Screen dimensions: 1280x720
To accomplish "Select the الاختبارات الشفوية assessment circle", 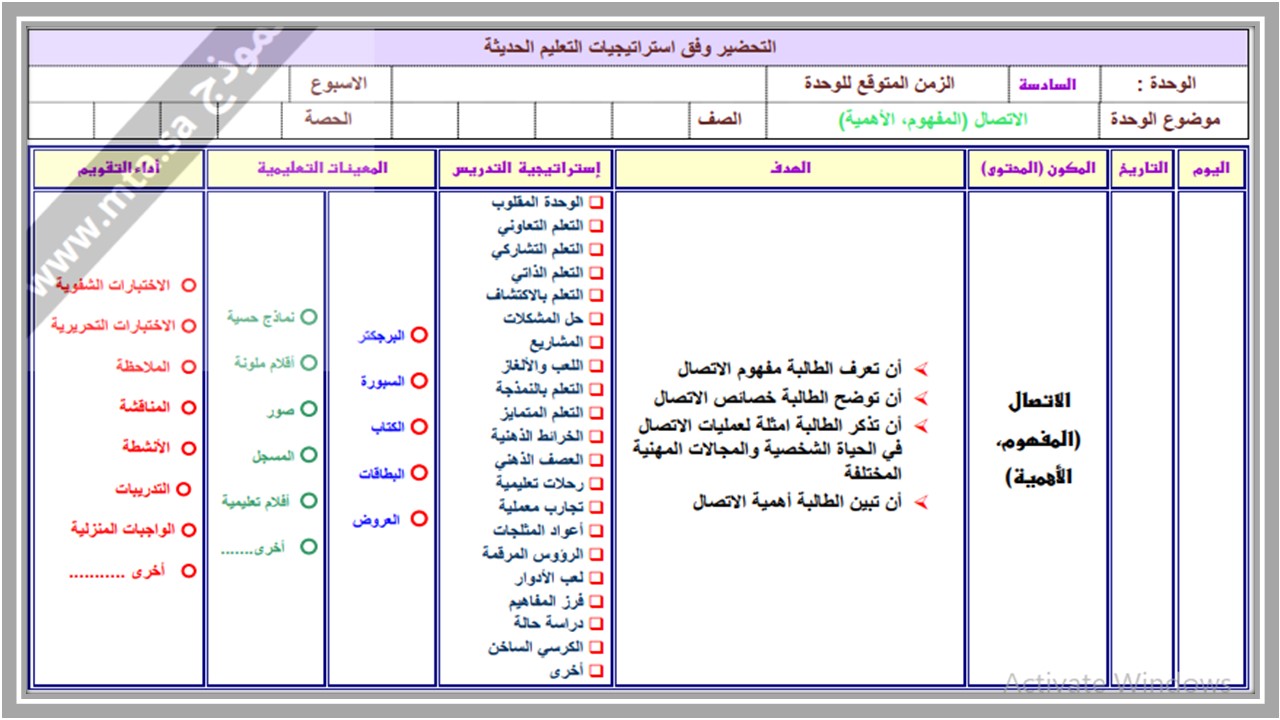I will coord(188,285).
